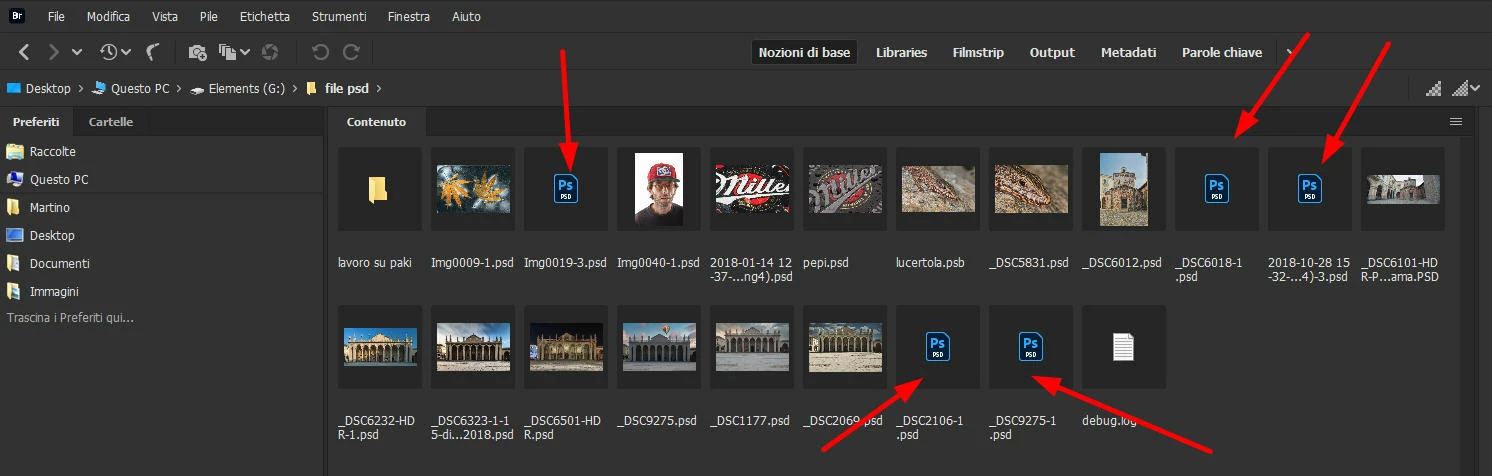The height and width of the screenshot is (476, 1492).
Task: Open the Refine stacked-pages dropdown
Action: coord(234,52)
